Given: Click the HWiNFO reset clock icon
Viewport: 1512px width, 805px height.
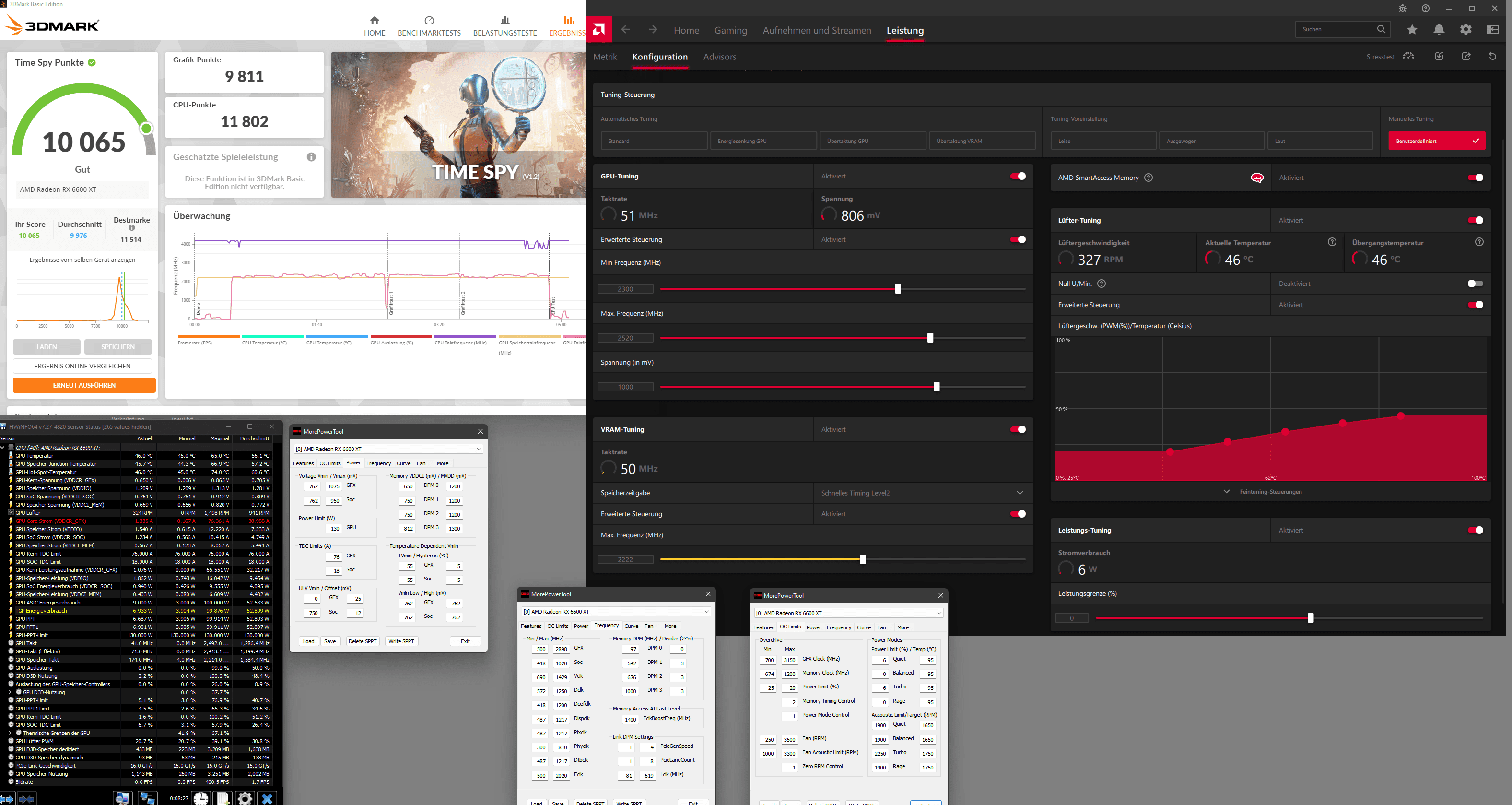Looking at the screenshot, I should pos(201,797).
